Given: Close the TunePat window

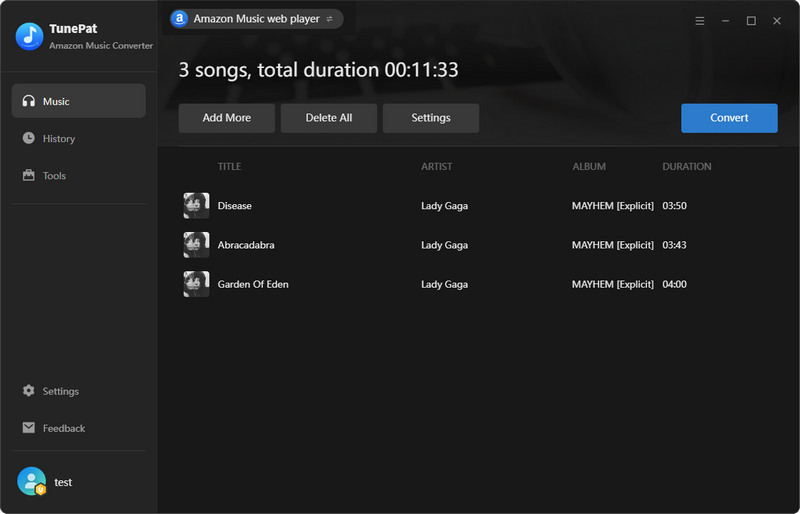Looking at the screenshot, I should pos(777,21).
